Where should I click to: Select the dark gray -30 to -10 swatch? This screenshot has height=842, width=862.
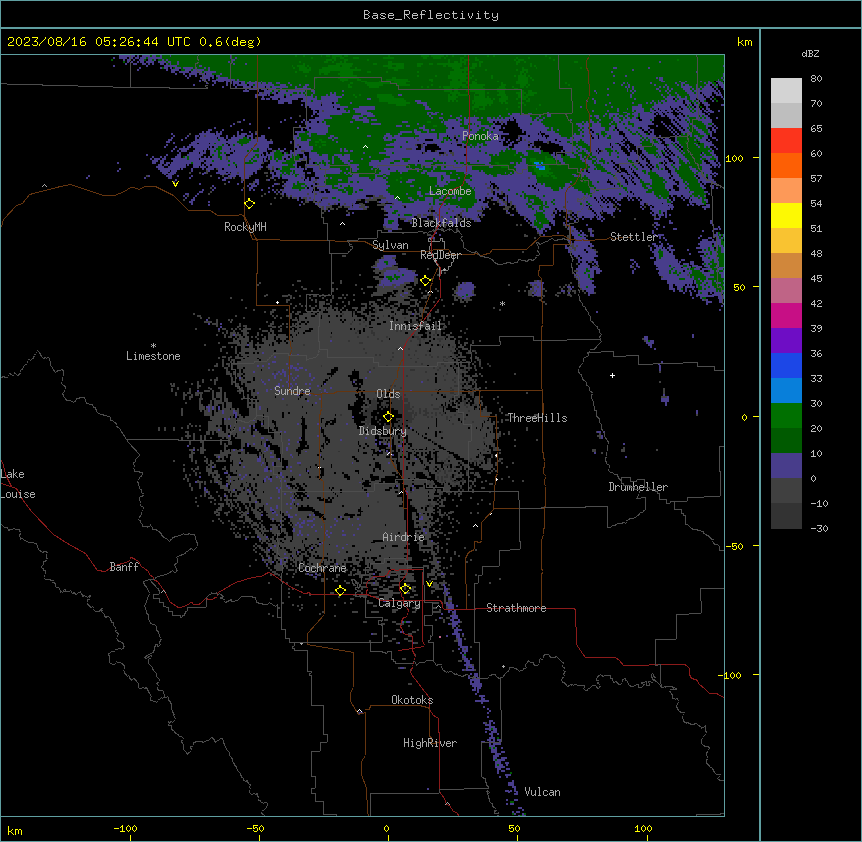[786, 516]
